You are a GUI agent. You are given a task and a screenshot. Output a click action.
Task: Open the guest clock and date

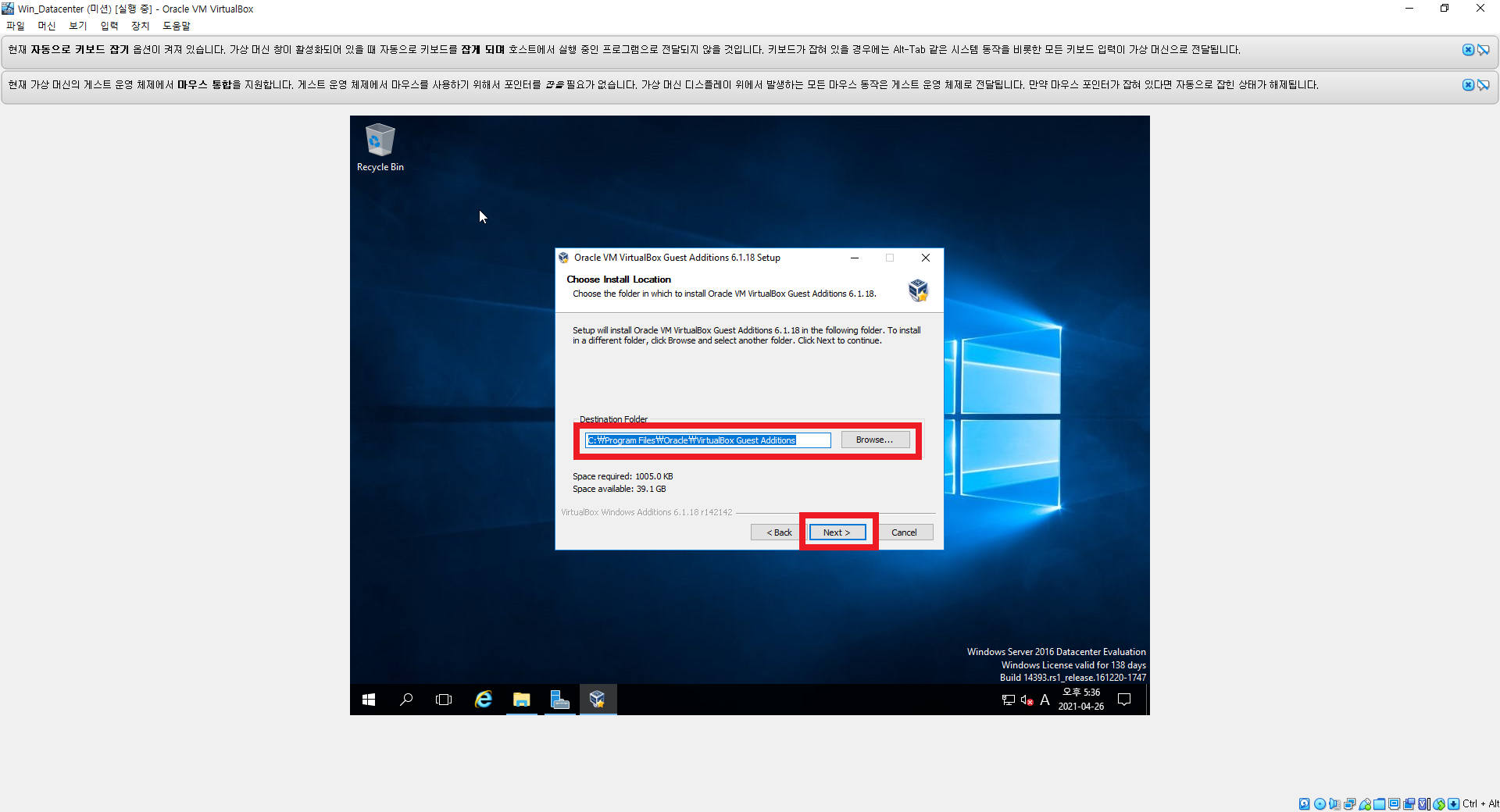tap(1081, 700)
